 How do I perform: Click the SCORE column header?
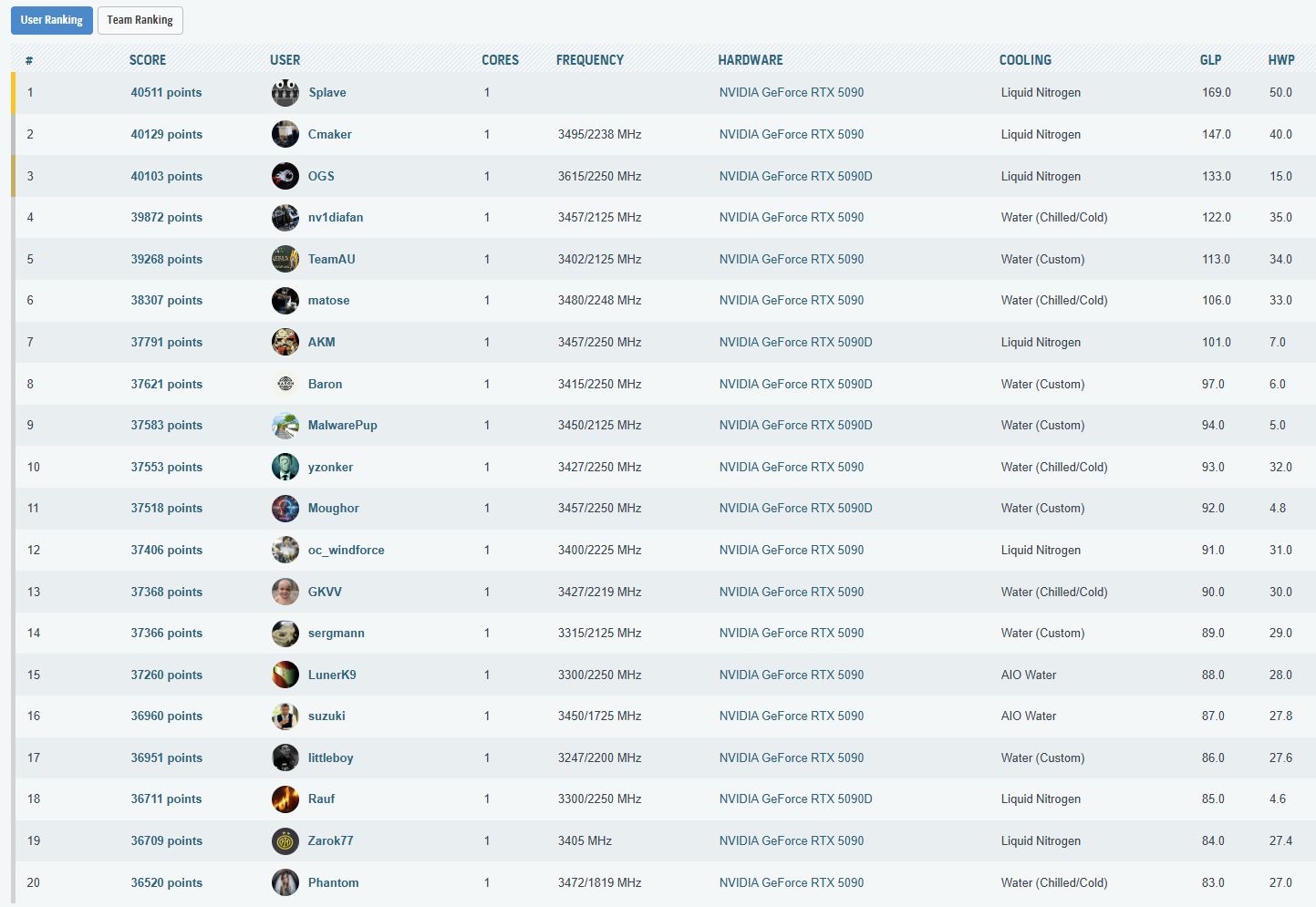[x=148, y=60]
